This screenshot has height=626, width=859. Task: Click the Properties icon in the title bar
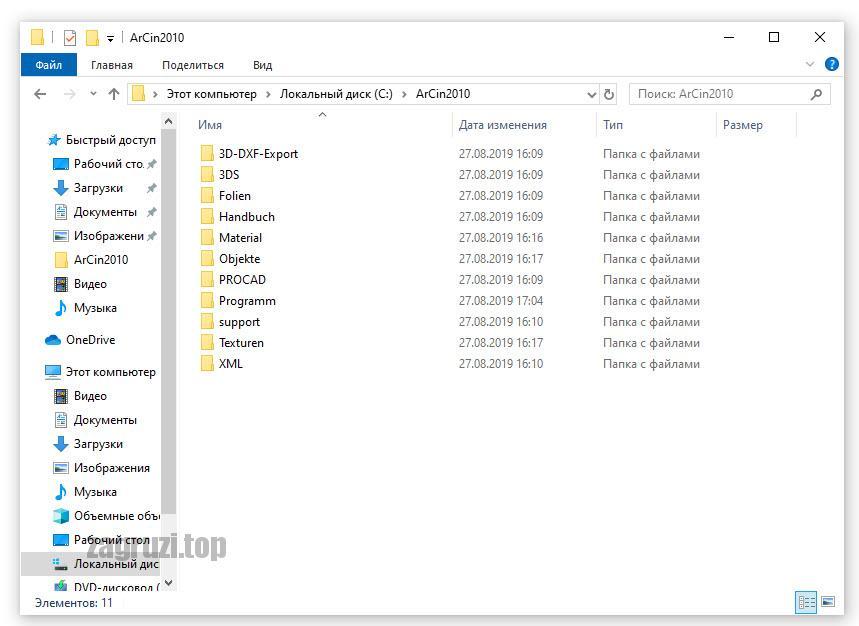[70, 38]
